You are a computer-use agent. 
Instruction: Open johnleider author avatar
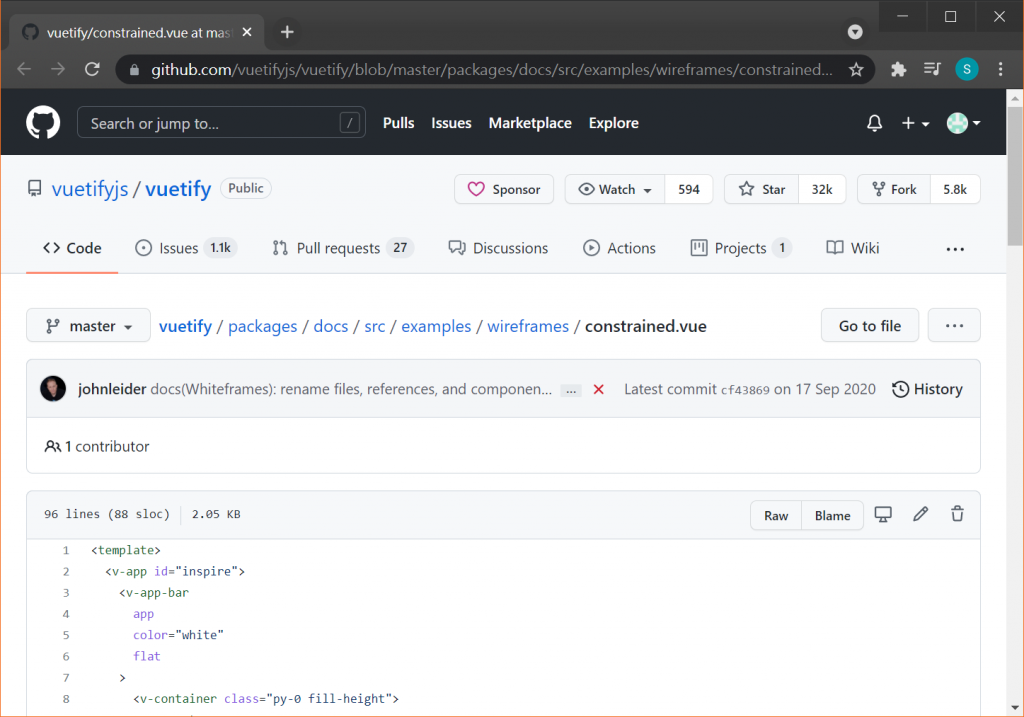tap(53, 389)
